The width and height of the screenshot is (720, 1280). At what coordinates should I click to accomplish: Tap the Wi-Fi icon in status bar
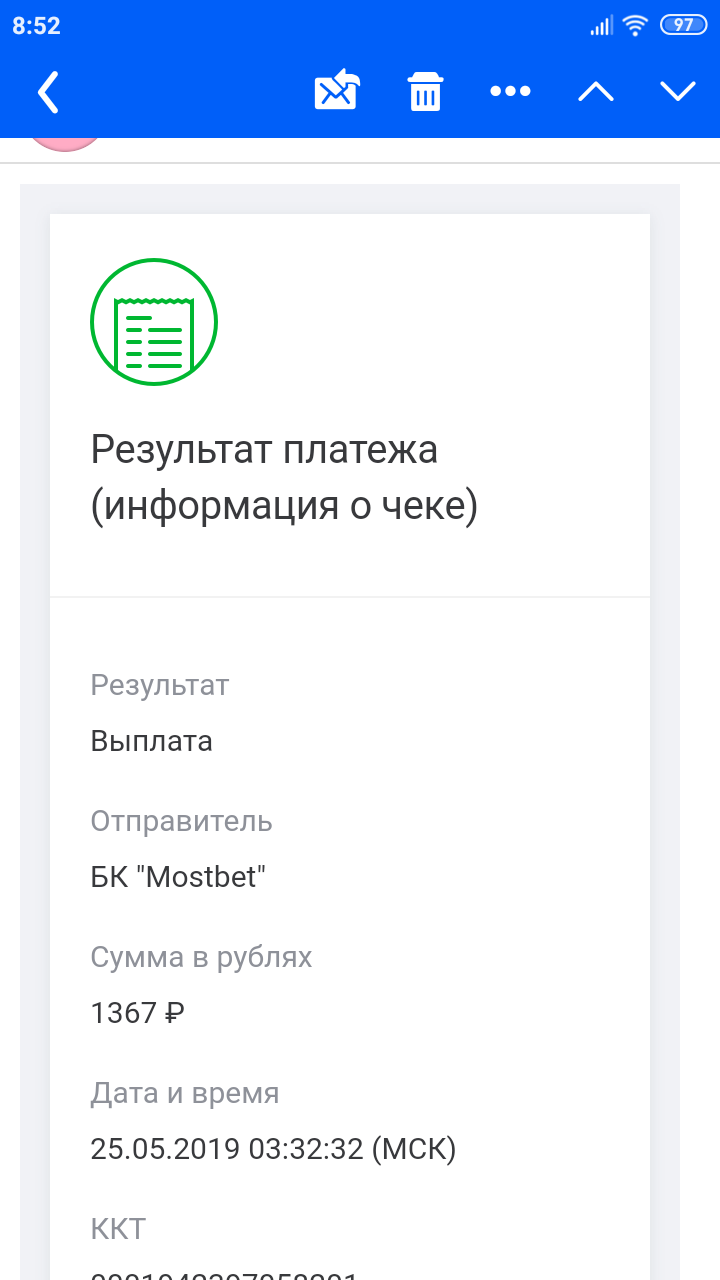coord(635,25)
